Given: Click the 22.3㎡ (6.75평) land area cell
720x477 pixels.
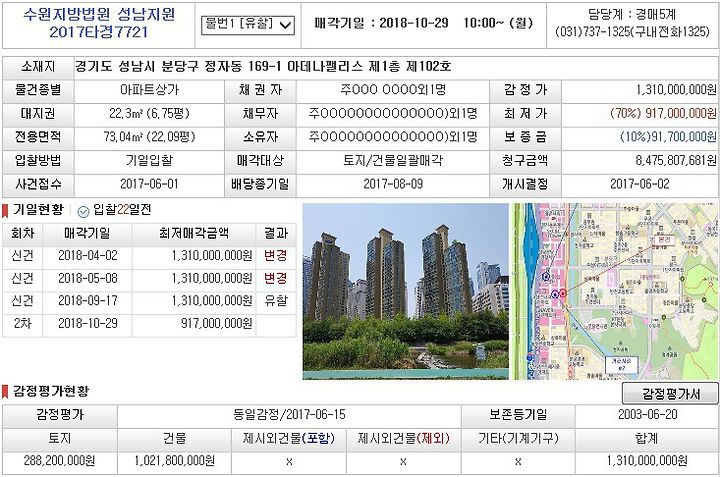Looking at the screenshot, I should point(149,113).
